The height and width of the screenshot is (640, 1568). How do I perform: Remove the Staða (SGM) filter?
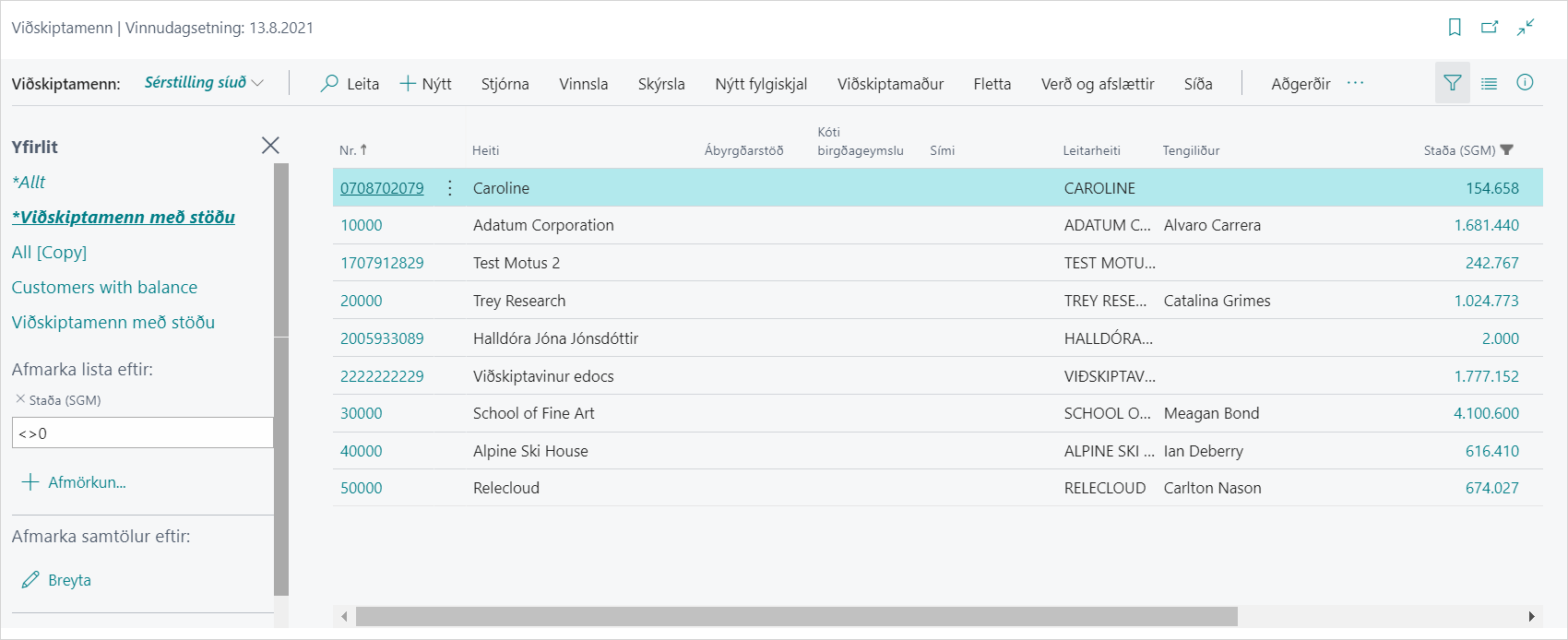pos(20,399)
